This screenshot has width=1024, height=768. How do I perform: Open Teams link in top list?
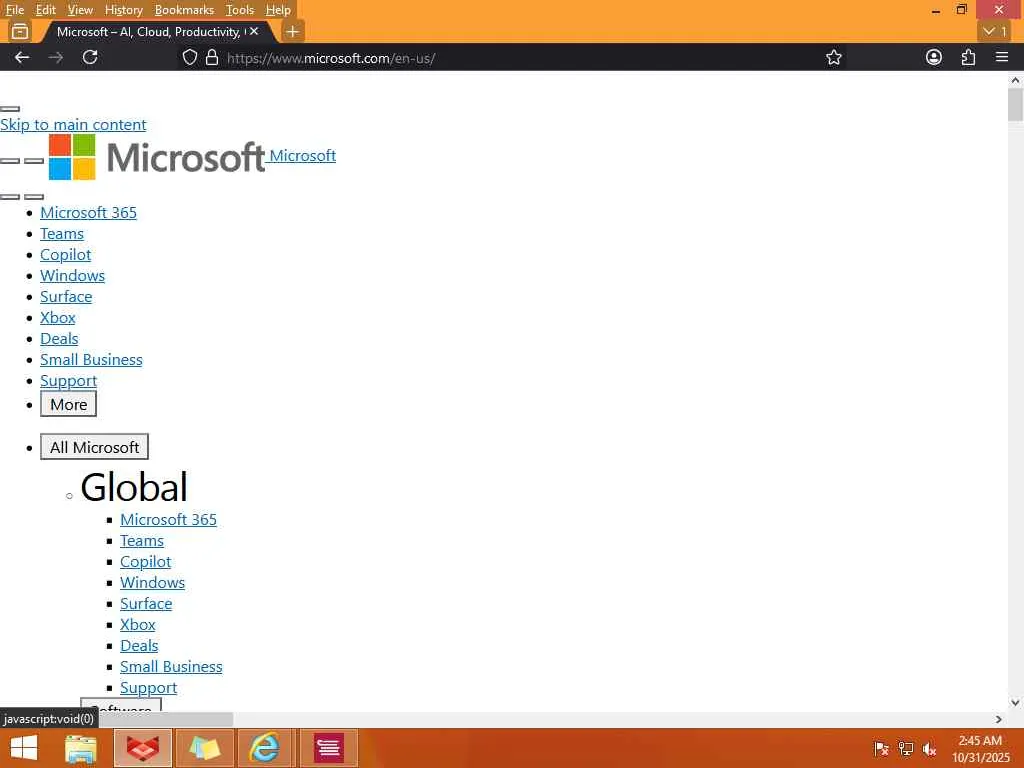(62, 234)
